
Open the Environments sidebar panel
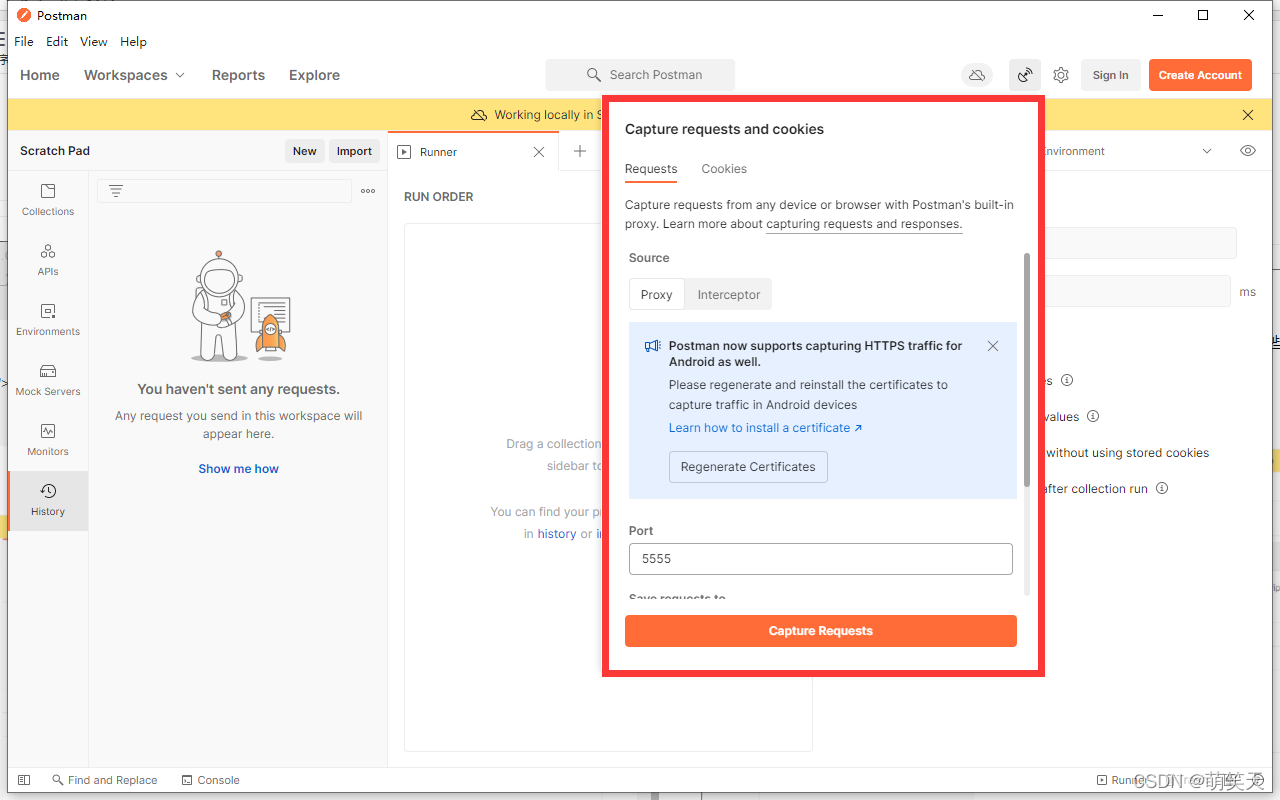(48, 320)
